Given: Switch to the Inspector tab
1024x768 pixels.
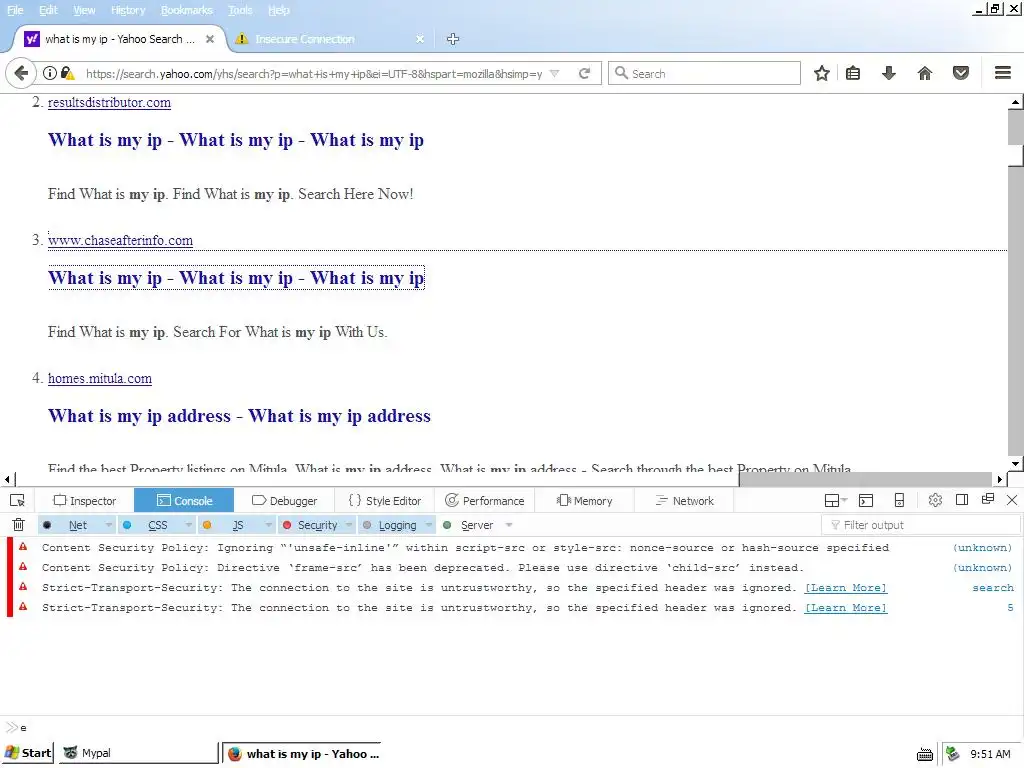Looking at the screenshot, I should [85, 501].
